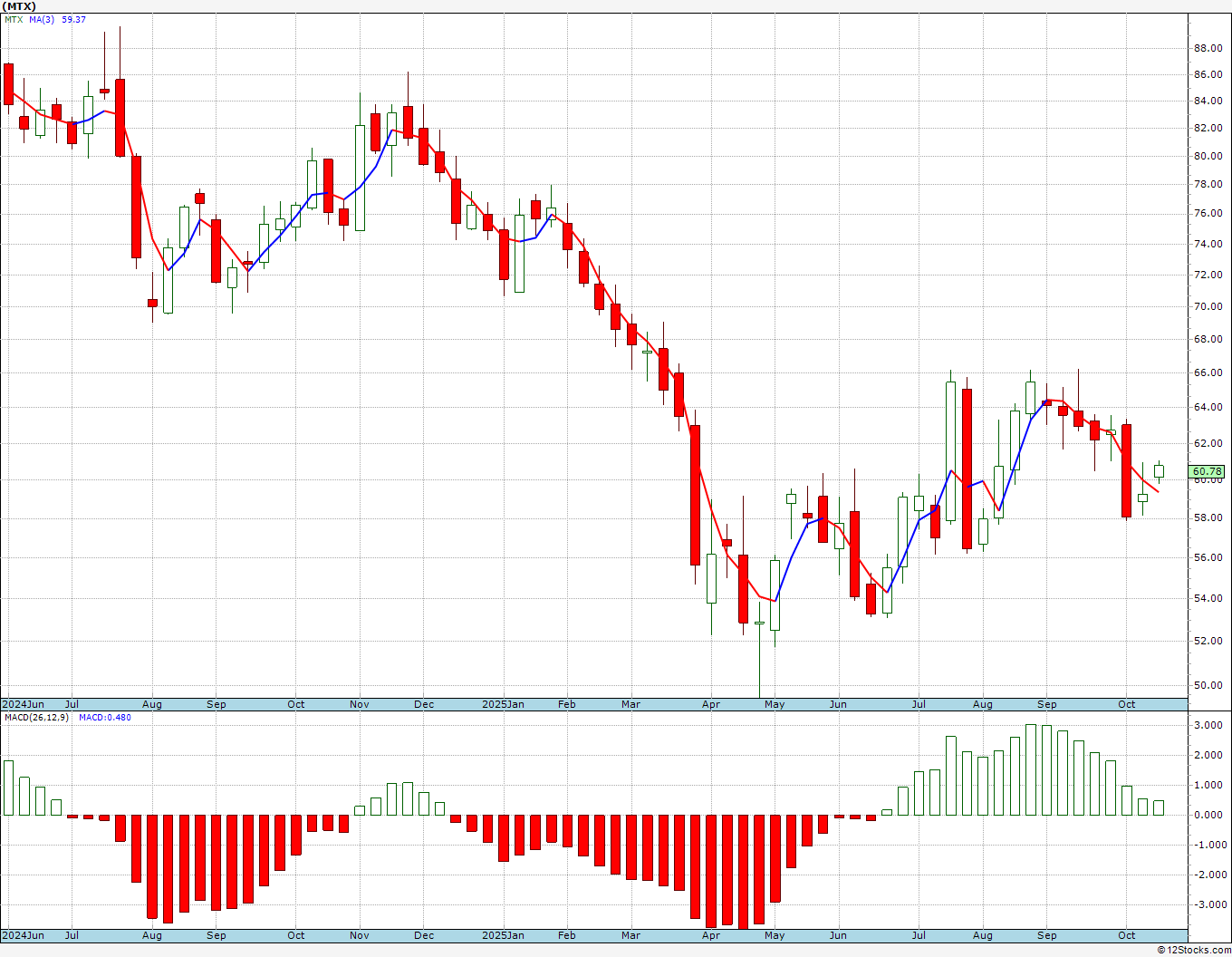Viewport: 1232px width, 957px height.
Task: Click the MA(3) indicator label
Action: (42, 19)
